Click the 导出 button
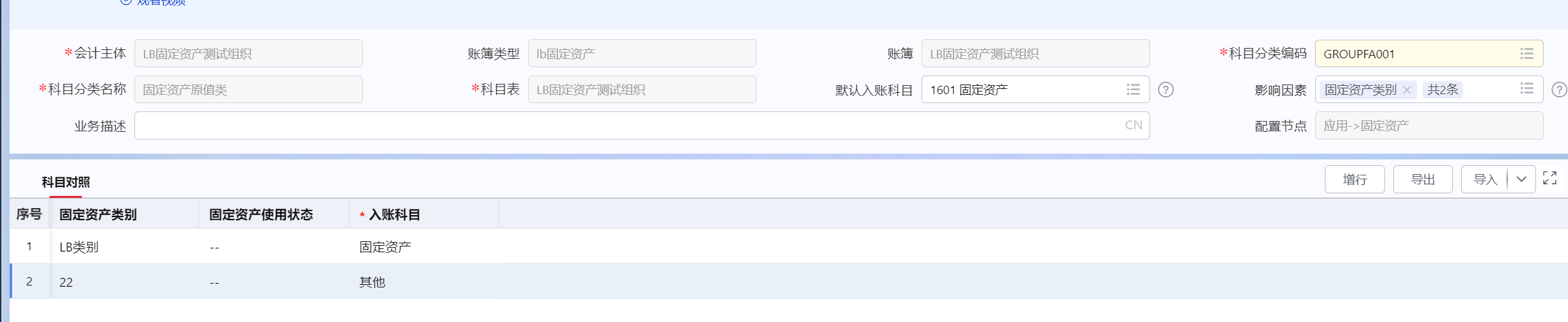The width and height of the screenshot is (1568, 322). (1423, 179)
